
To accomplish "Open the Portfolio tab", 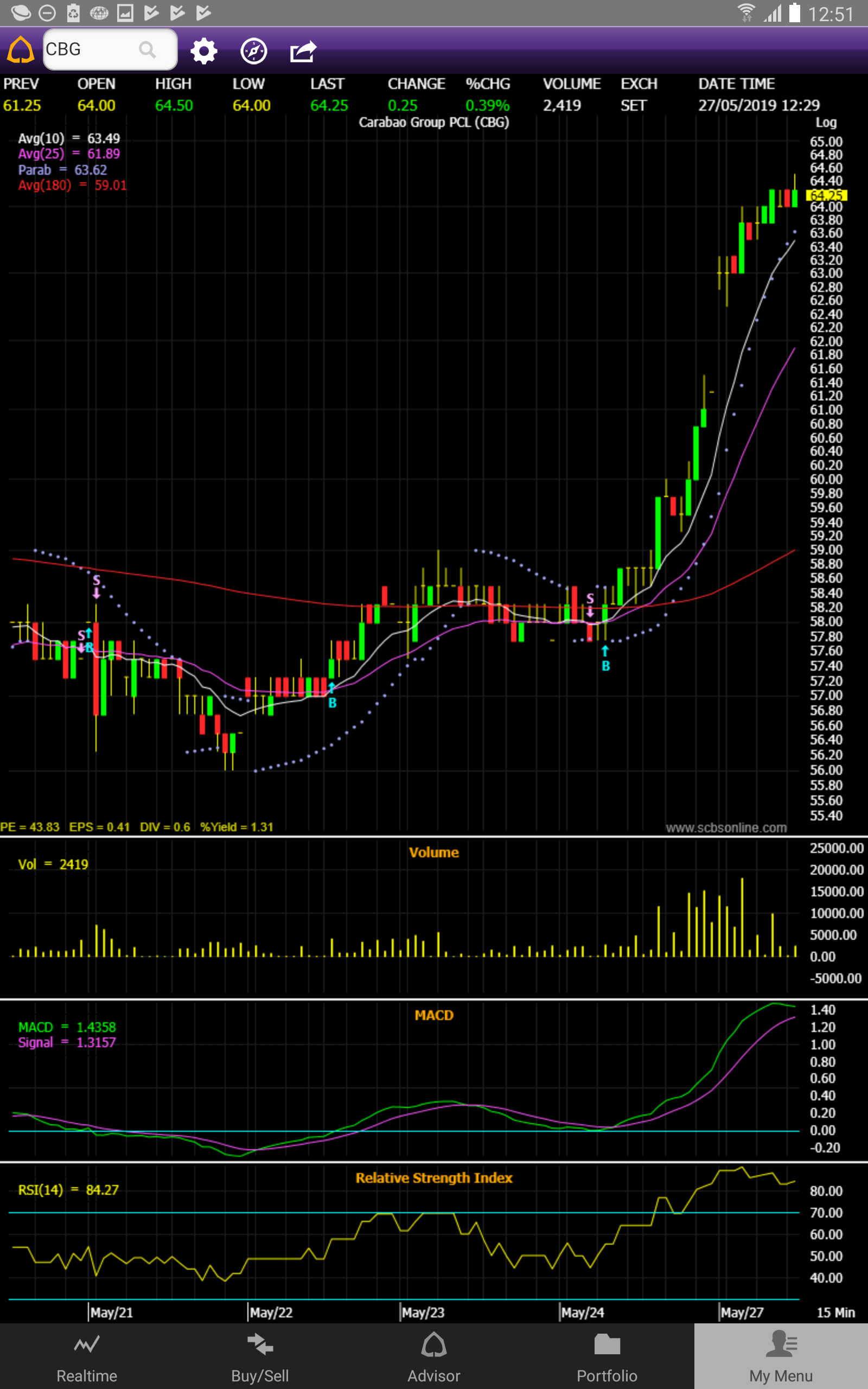I will [608, 1357].
